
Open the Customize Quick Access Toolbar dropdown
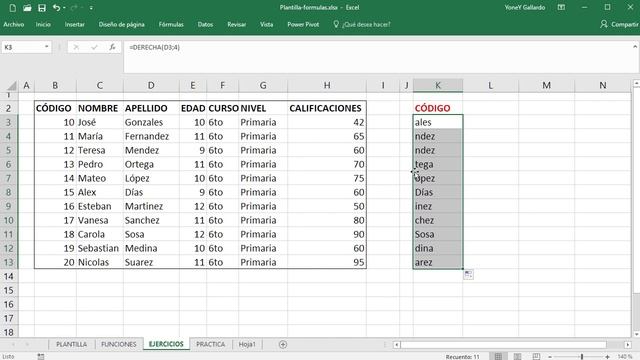pyautogui.click(x=91, y=8)
